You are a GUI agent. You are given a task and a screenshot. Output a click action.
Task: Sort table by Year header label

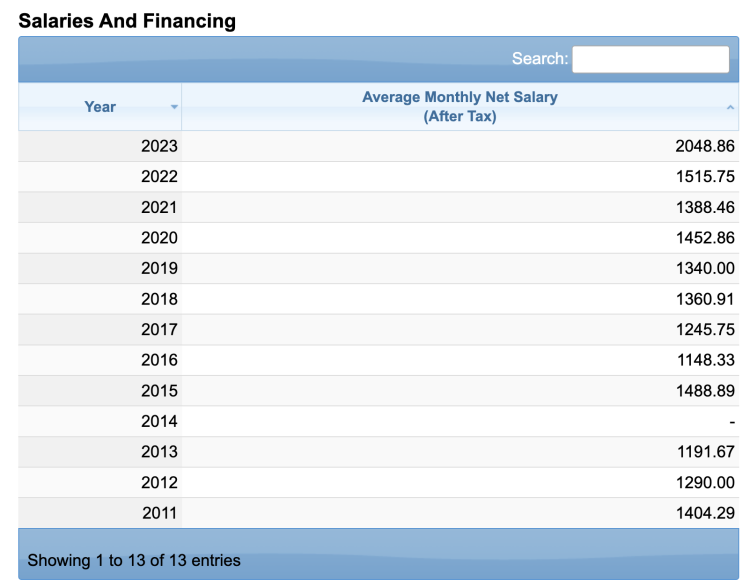point(100,107)
